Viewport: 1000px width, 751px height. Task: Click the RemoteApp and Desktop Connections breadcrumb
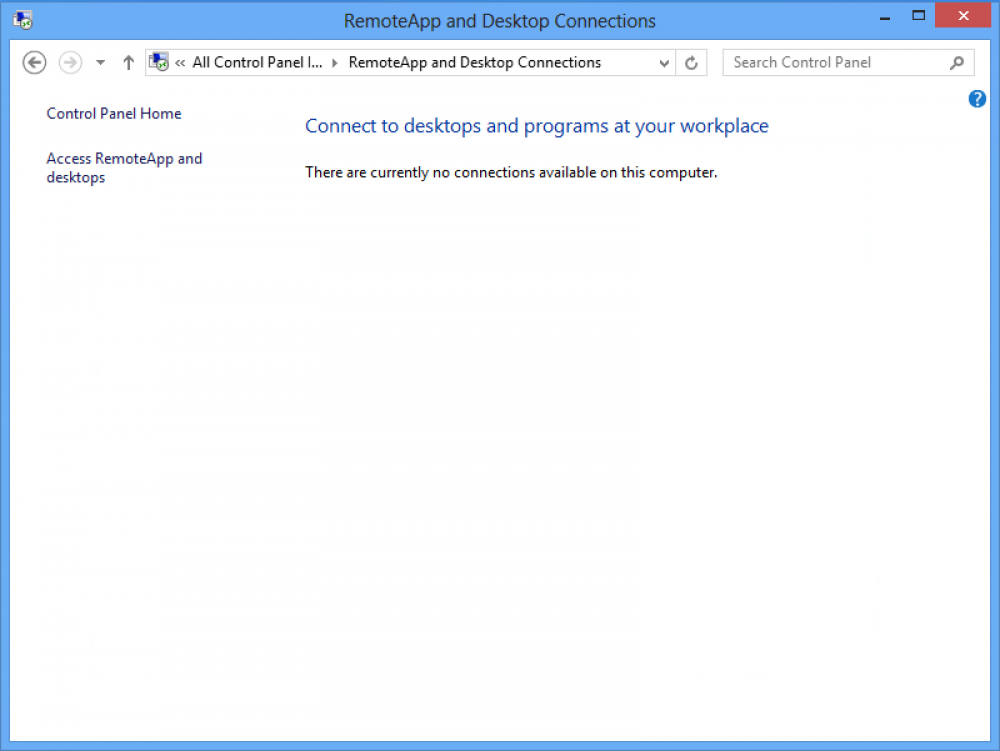pos(474,62)
